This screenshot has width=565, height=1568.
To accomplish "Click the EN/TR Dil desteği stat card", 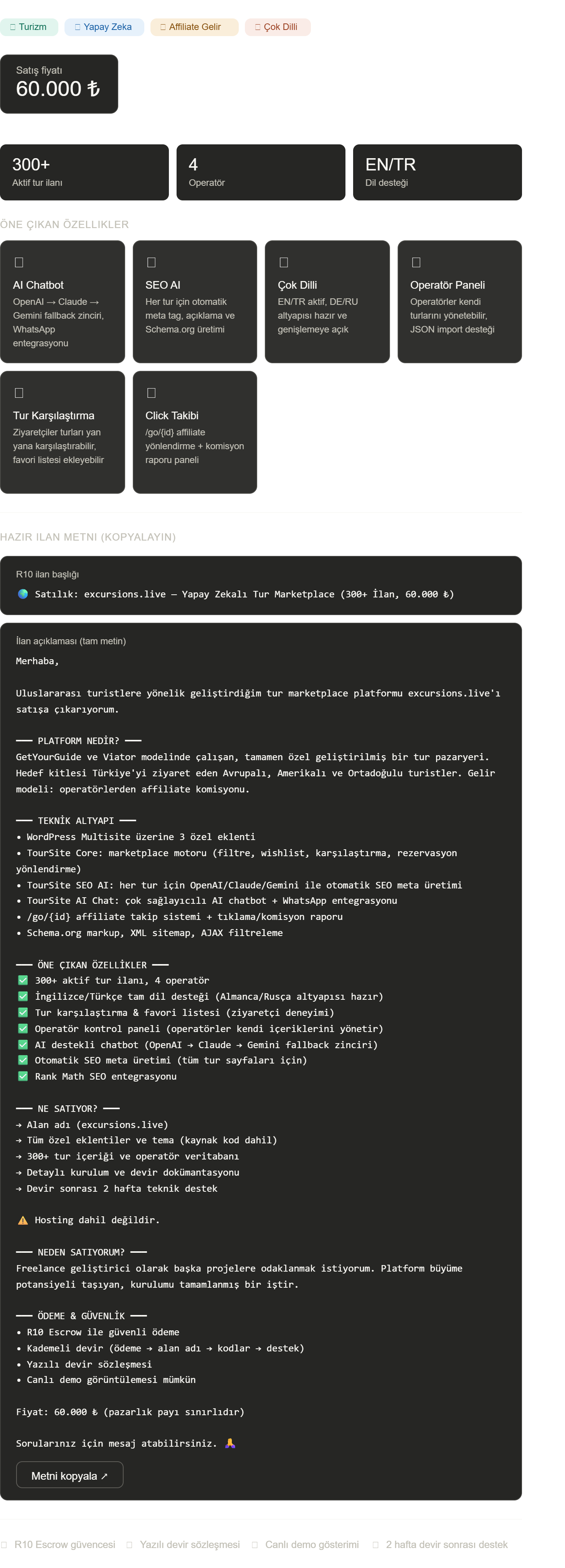I will tap(437, 172).
